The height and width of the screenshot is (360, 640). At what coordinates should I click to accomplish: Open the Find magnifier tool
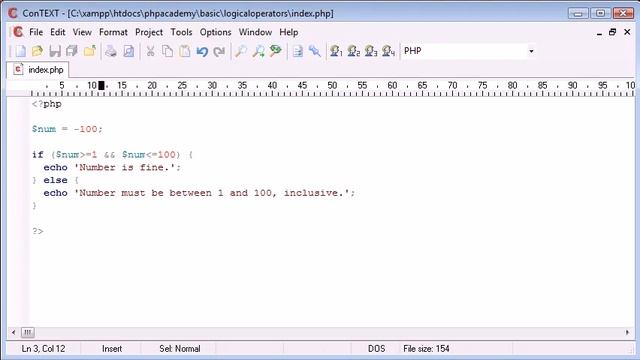tap(241, 51)
